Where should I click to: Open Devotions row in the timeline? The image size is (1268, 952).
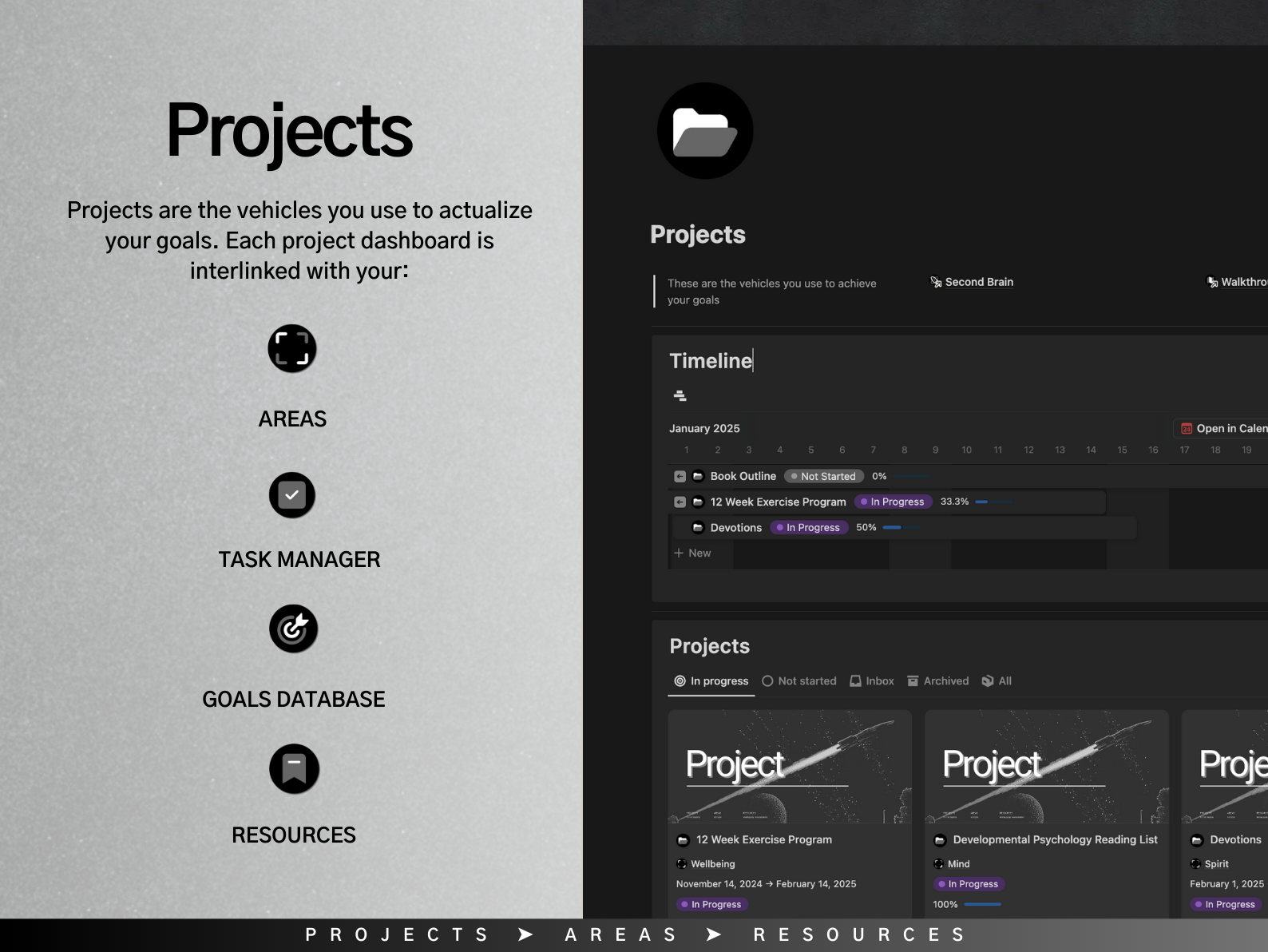pyautogui.click(x=736, y=527)
